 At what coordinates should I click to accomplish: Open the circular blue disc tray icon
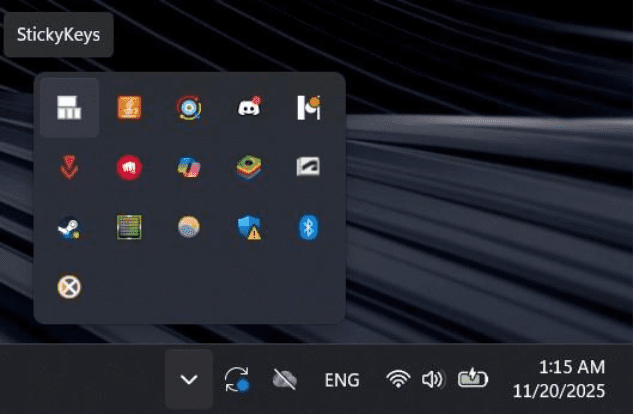click(x=189, y=108)
